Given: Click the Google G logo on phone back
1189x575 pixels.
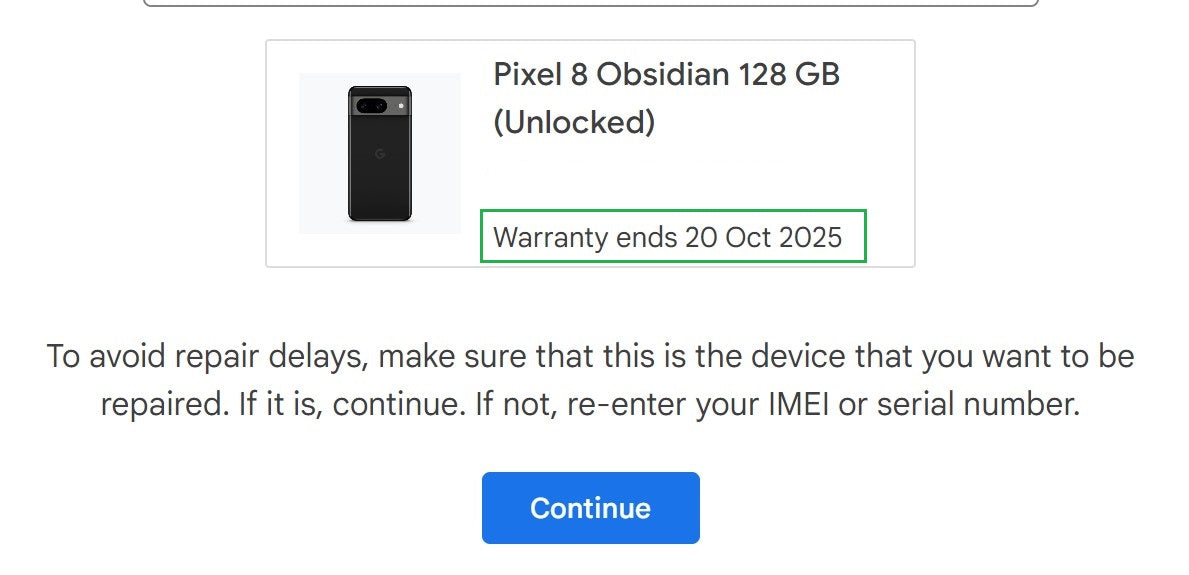Looking at the screenshot, I should point(380,154).
